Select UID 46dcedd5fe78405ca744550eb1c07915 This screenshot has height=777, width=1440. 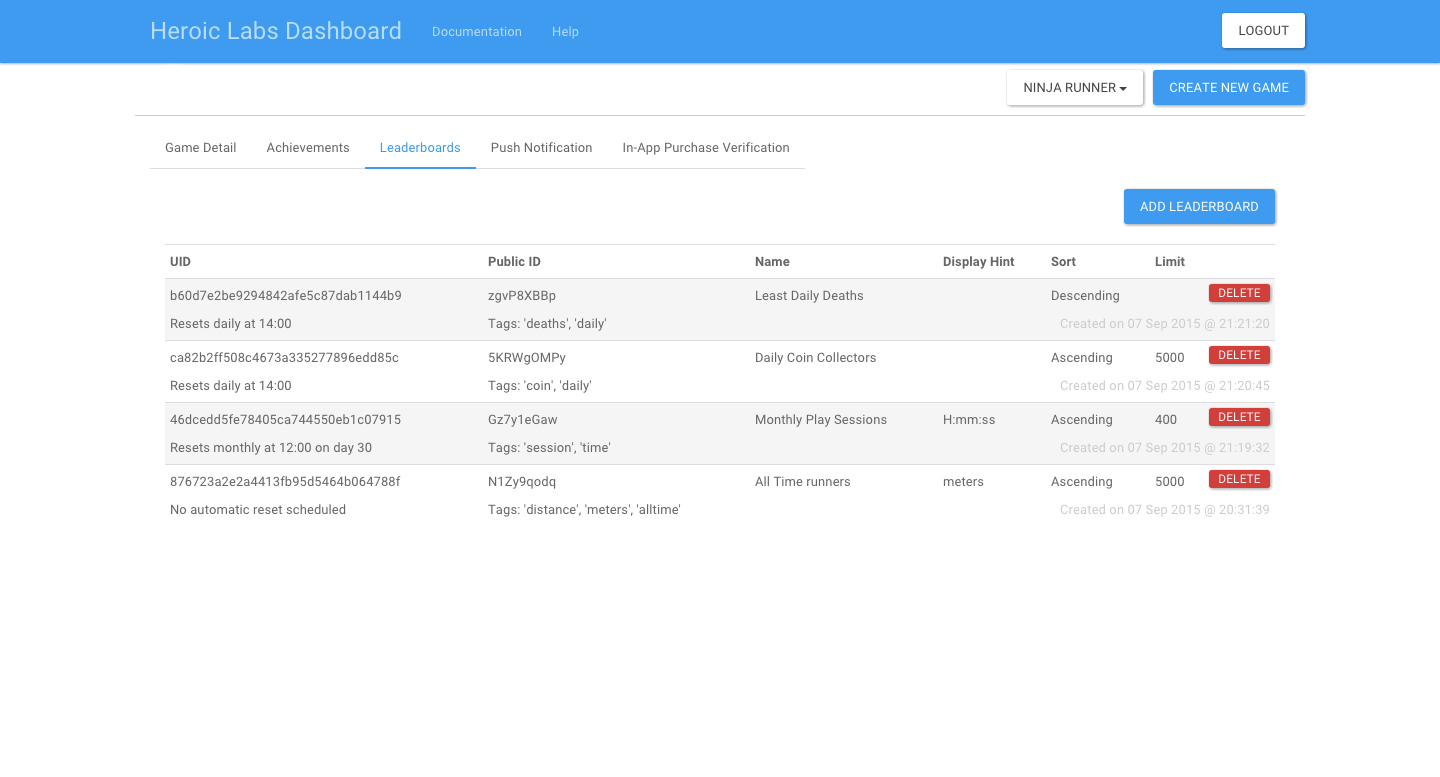tap(285, 420)
